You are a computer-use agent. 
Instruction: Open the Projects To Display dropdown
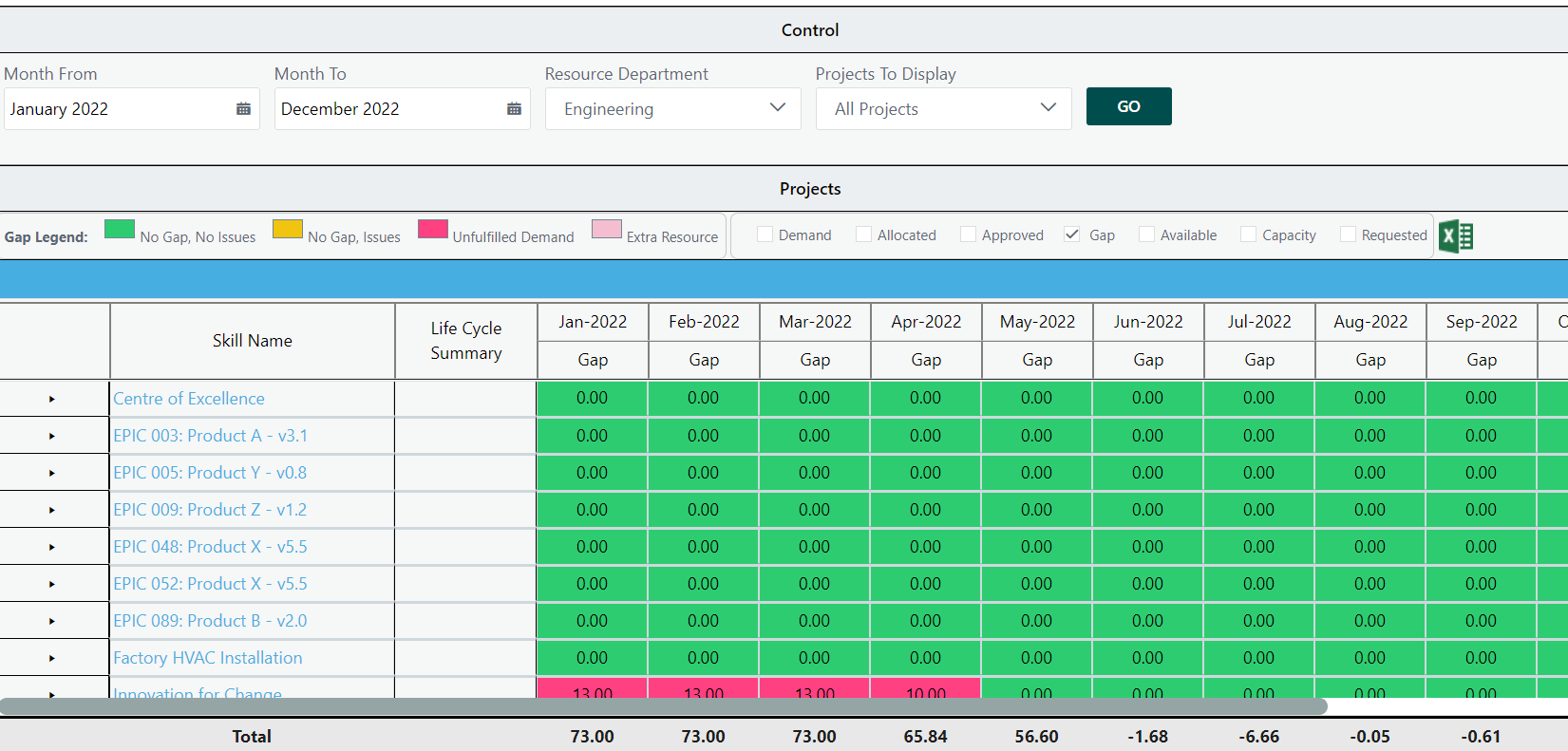coord(944,109)
